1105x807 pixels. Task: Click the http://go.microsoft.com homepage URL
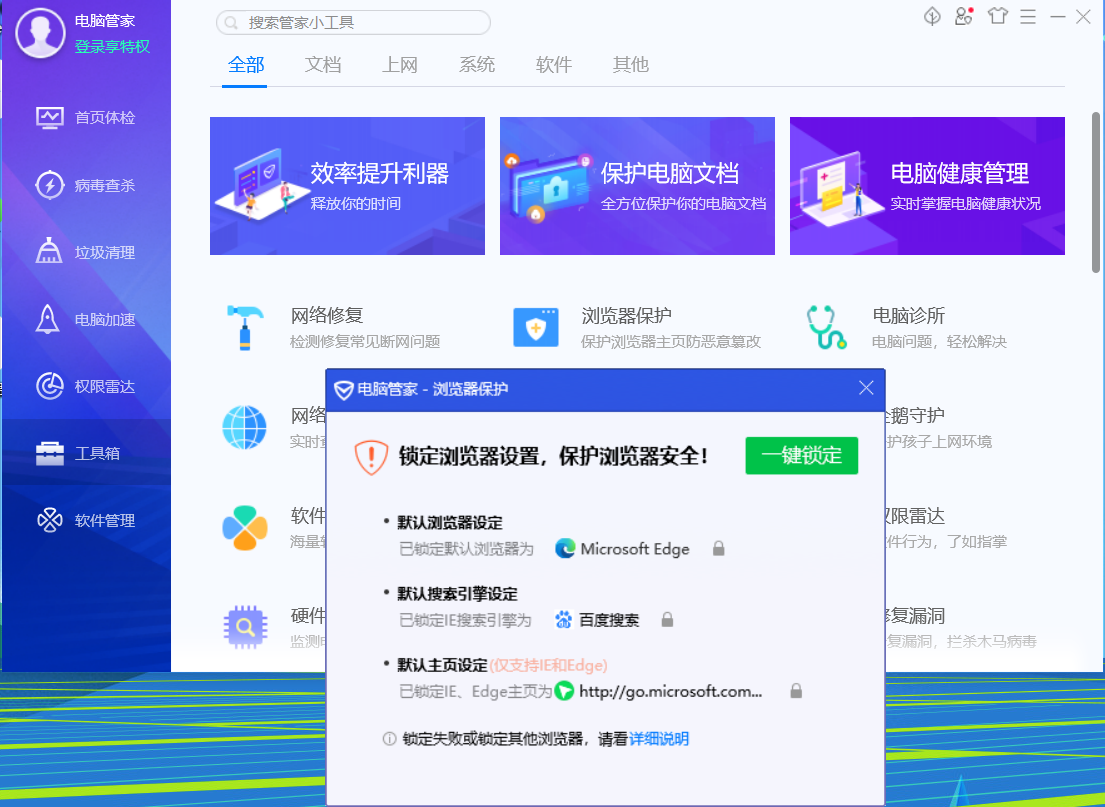670,691
